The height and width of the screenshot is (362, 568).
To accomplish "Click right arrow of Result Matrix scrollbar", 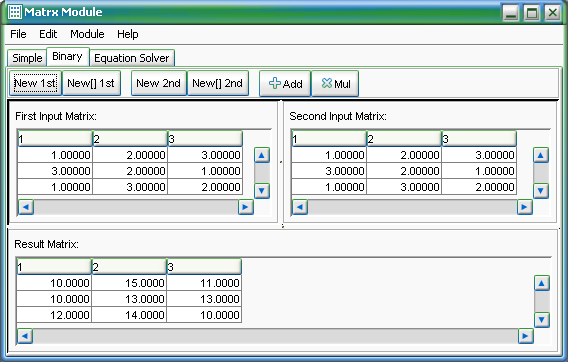I will pyautogui.click(x=526, y=336).
